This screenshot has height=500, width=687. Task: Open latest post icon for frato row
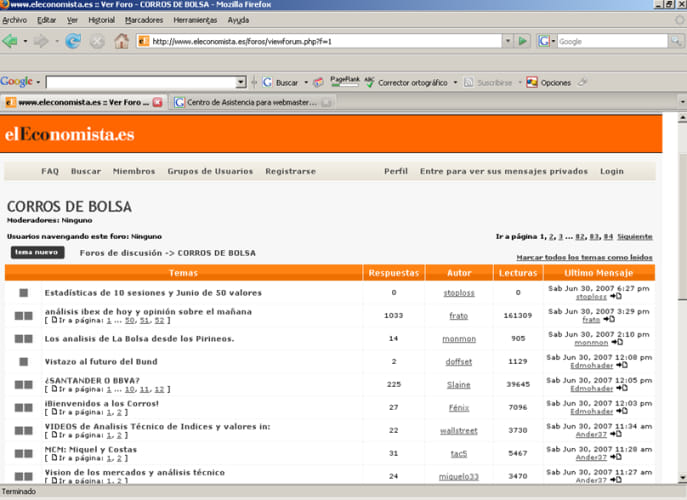[x=609, y=319]
